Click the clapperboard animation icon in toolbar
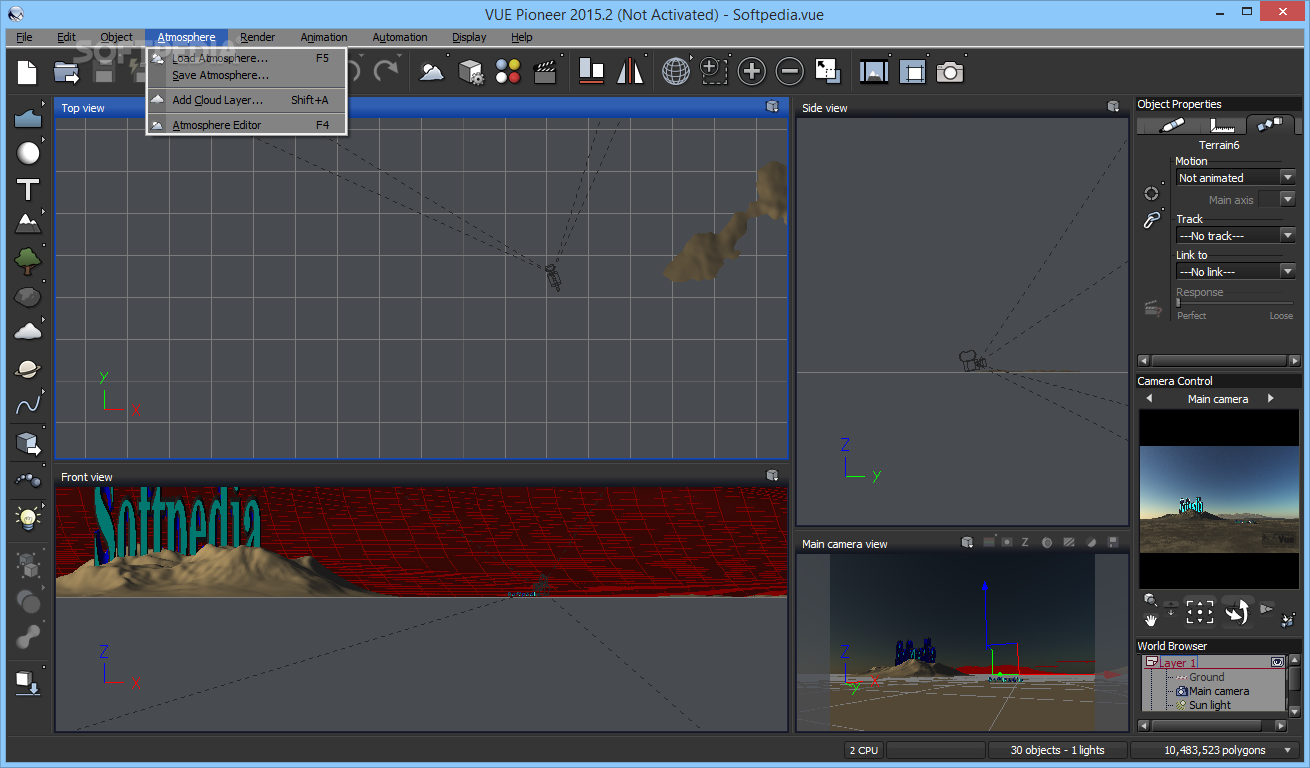This screenshot has height=768, width=1310. tap(545, 72)
